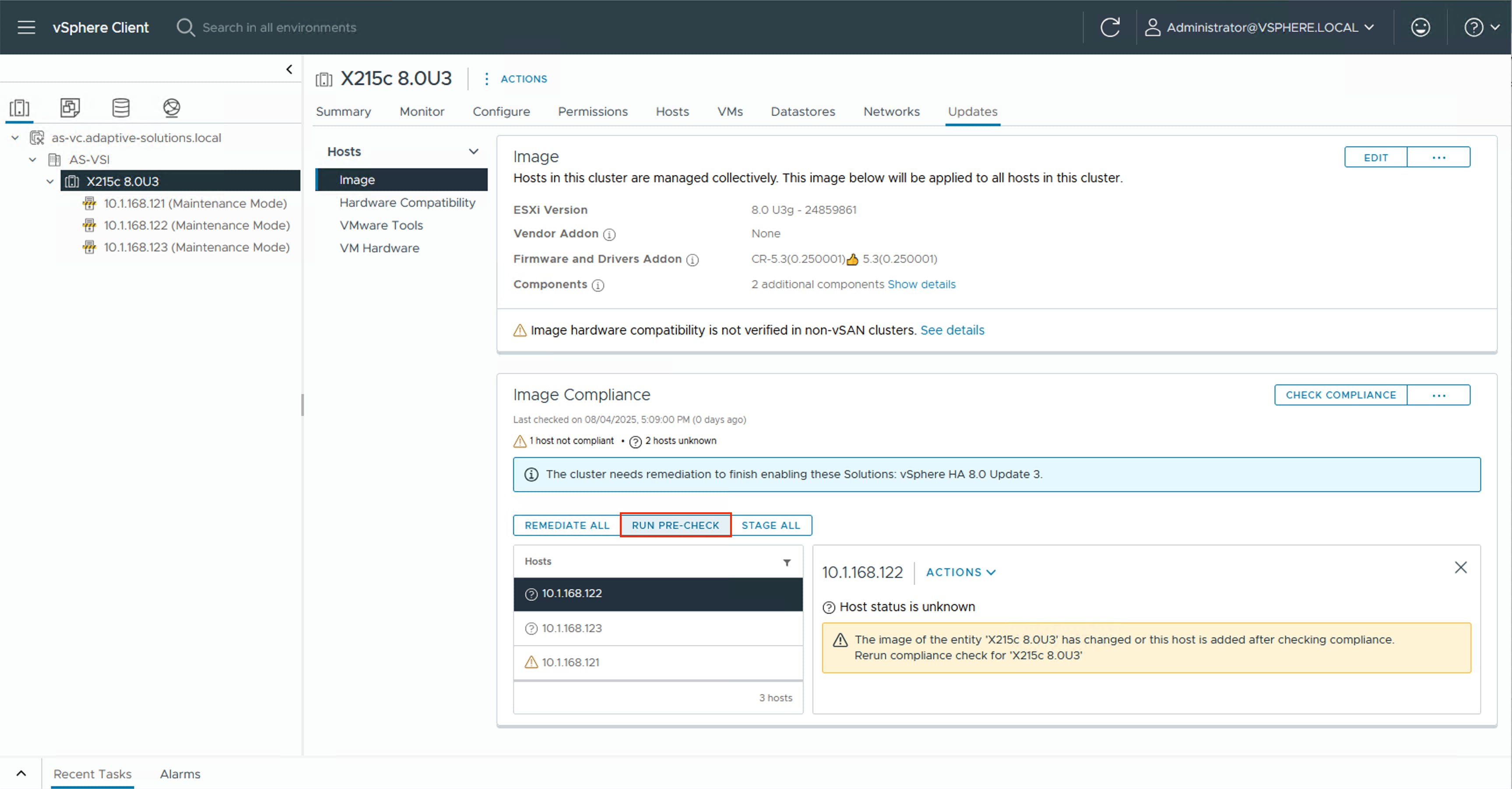Open the hamburger navigation menu
The width and height of the screenshot is (1512, 789).
pyautogui.click(x=26, y=27)
